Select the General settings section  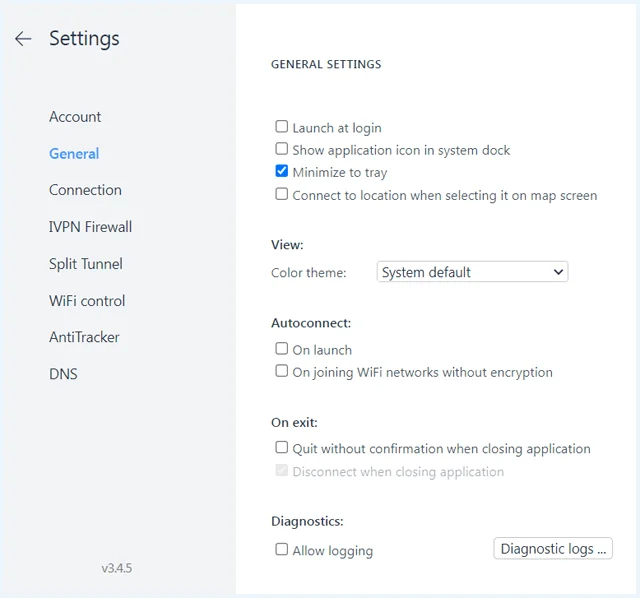(74, 153)
